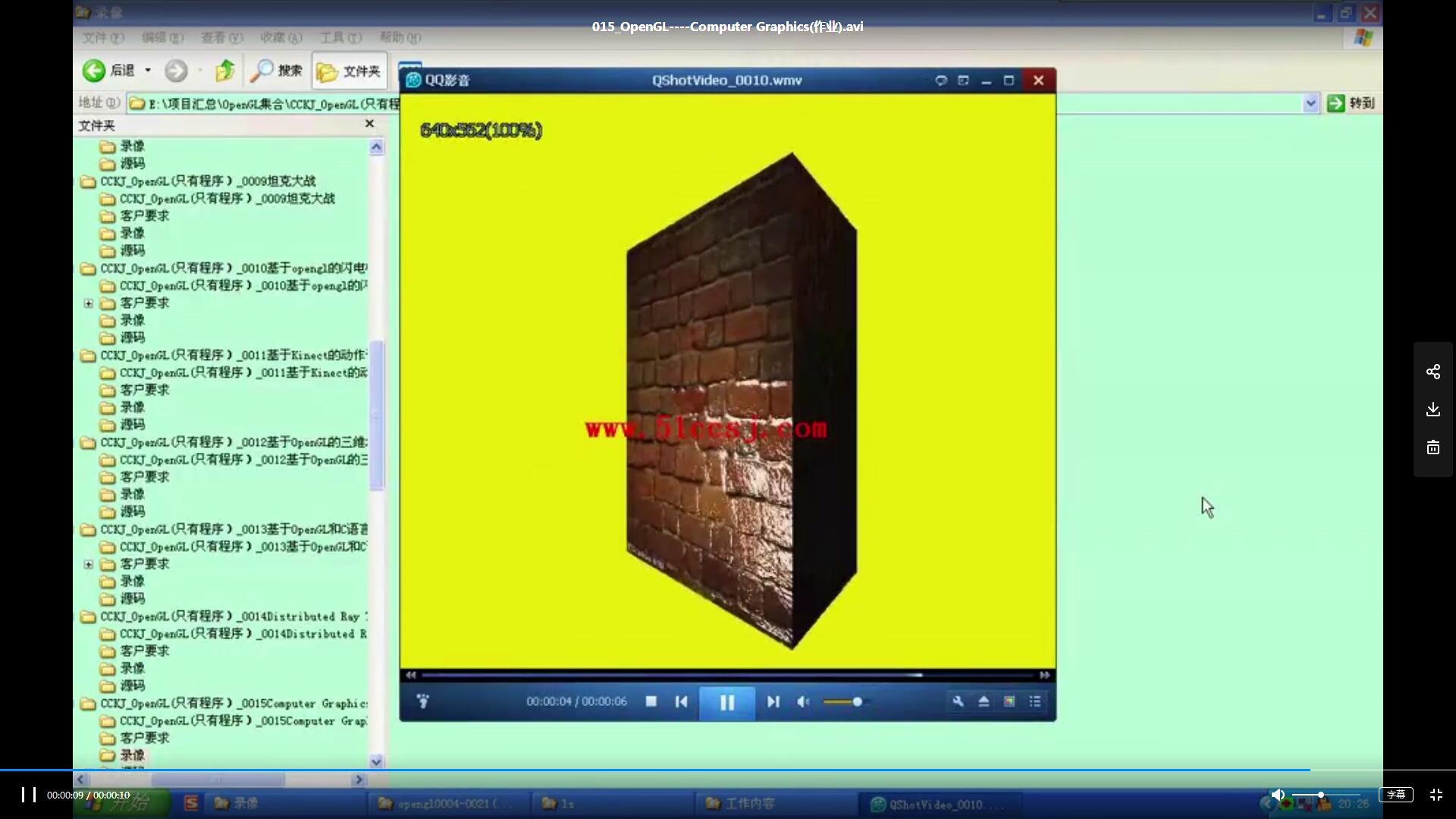
Task: Click the red S icon on taskbar
Action: [x=191, y=803]
